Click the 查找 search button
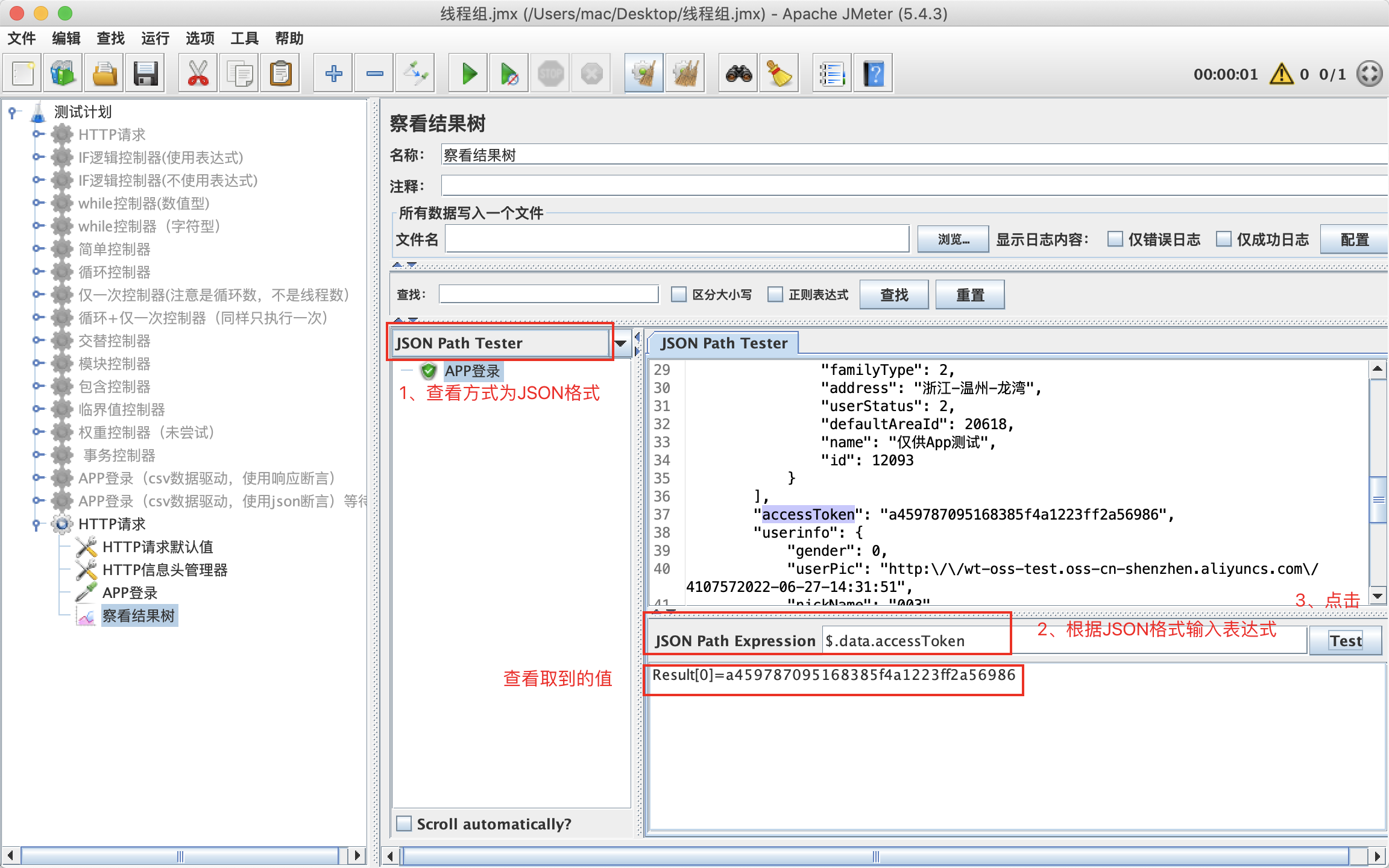1389x868 pixels. 894,295
